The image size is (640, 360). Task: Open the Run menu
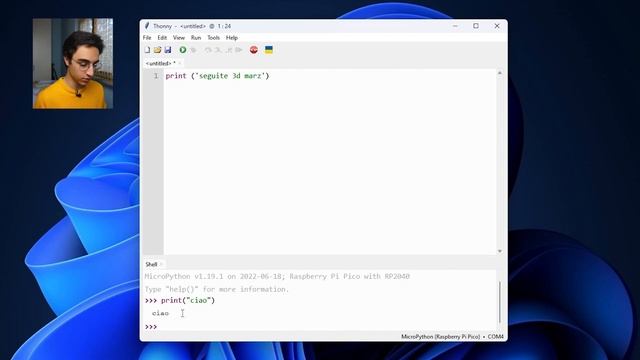click(196, 38)
